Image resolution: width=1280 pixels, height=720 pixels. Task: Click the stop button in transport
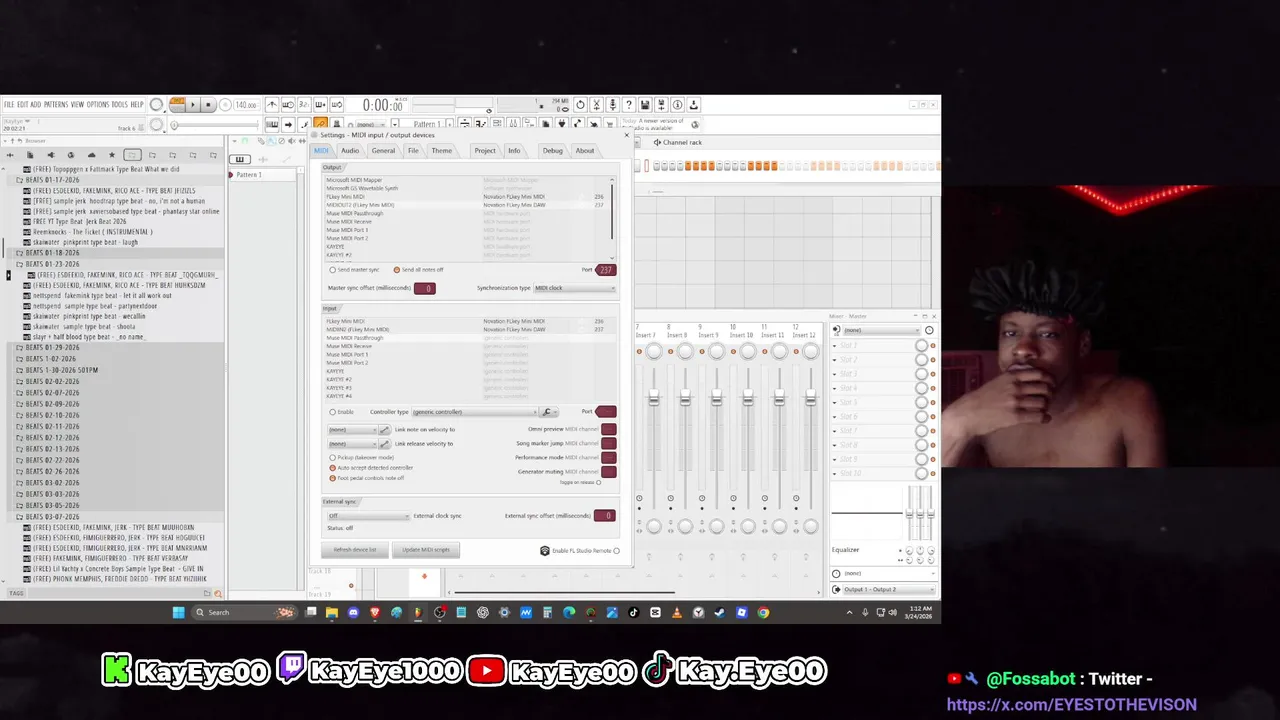point(208,104)
